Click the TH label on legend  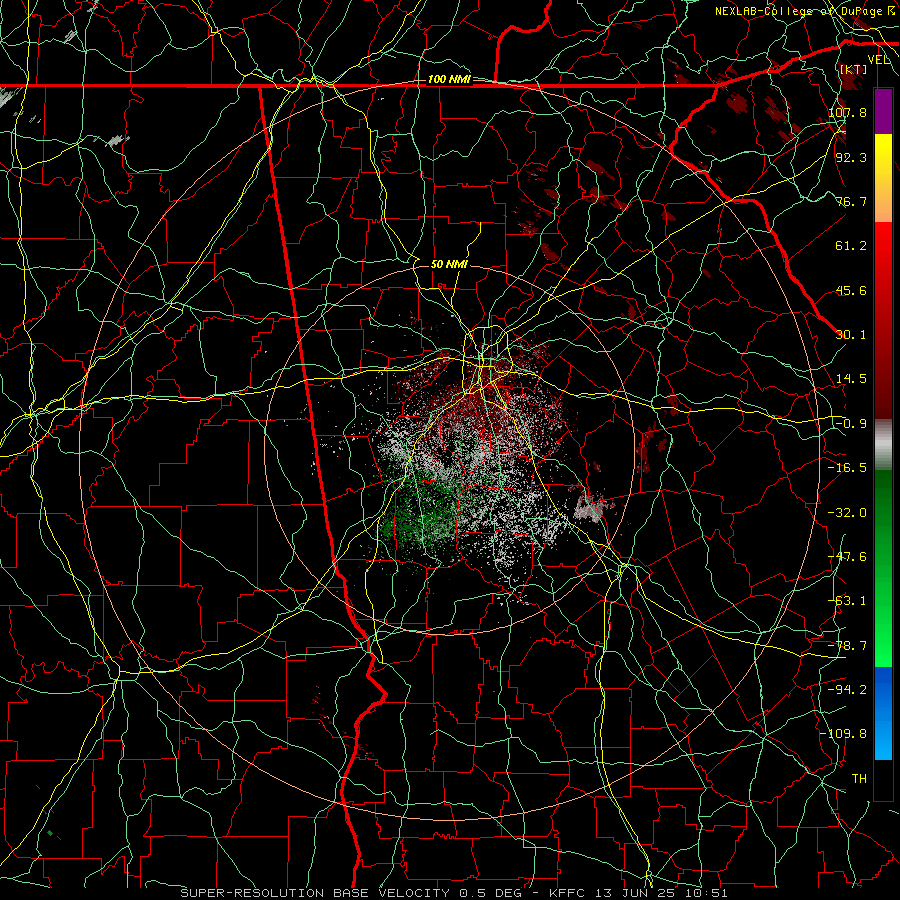[x=859, y=779]
